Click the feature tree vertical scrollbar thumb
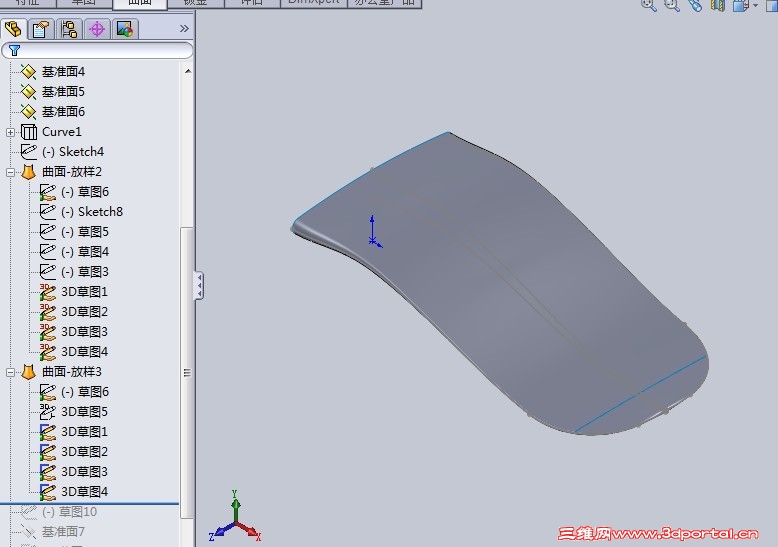 click(187, 372)
